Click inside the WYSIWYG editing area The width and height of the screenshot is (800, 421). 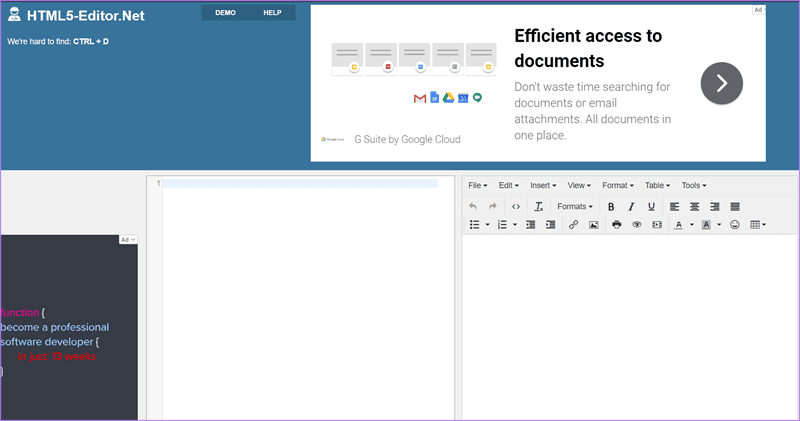pyautogui.click(x=630, y=327)
